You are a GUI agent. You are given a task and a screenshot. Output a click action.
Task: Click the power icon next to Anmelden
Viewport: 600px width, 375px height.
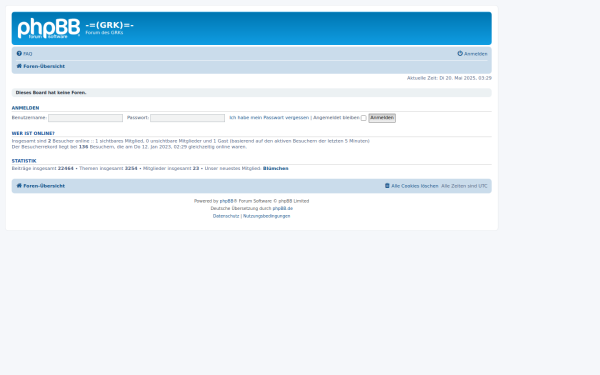pyautogui.click(x=460, y=54)
